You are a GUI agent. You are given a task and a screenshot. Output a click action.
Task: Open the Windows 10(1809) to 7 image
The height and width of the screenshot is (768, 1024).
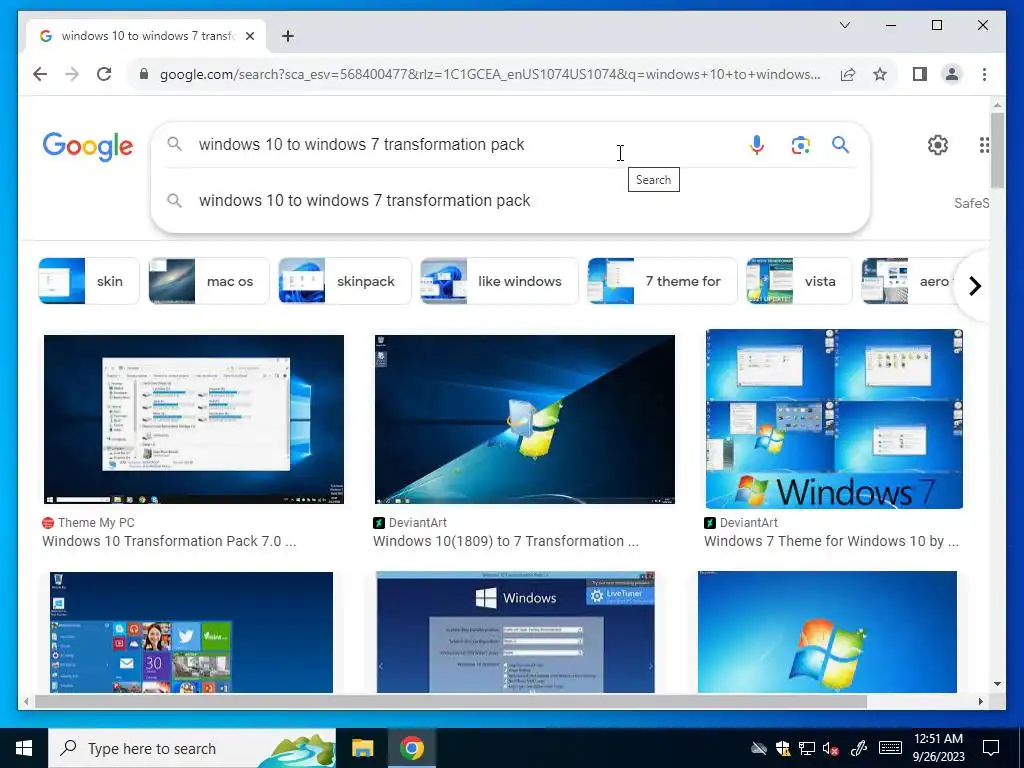(x=524, y=419)
